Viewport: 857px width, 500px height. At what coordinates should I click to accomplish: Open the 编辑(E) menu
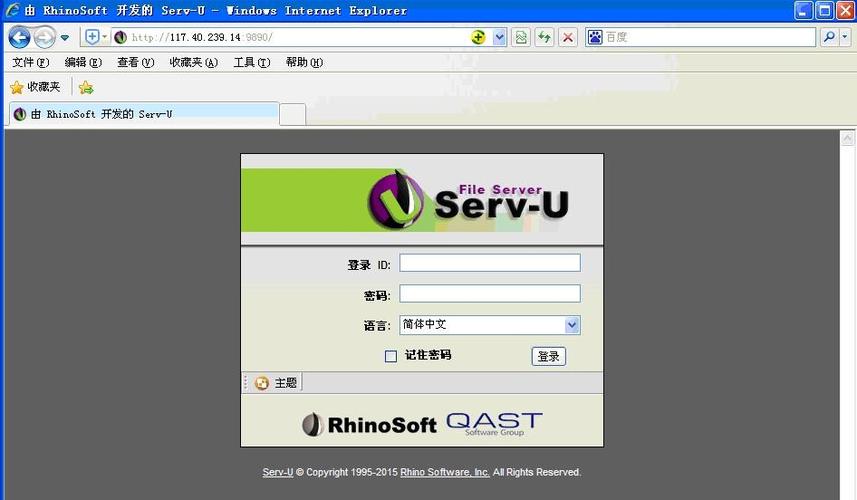(x=83, y=62)
